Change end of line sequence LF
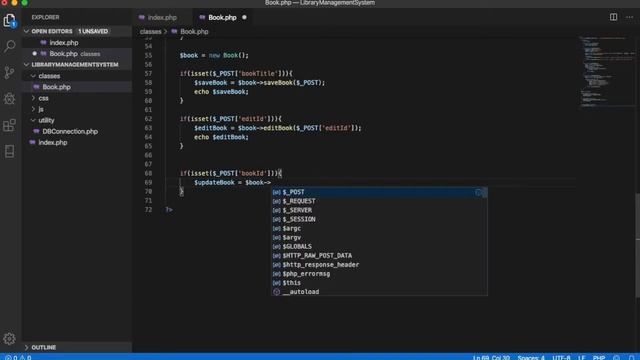 (582, 358)
